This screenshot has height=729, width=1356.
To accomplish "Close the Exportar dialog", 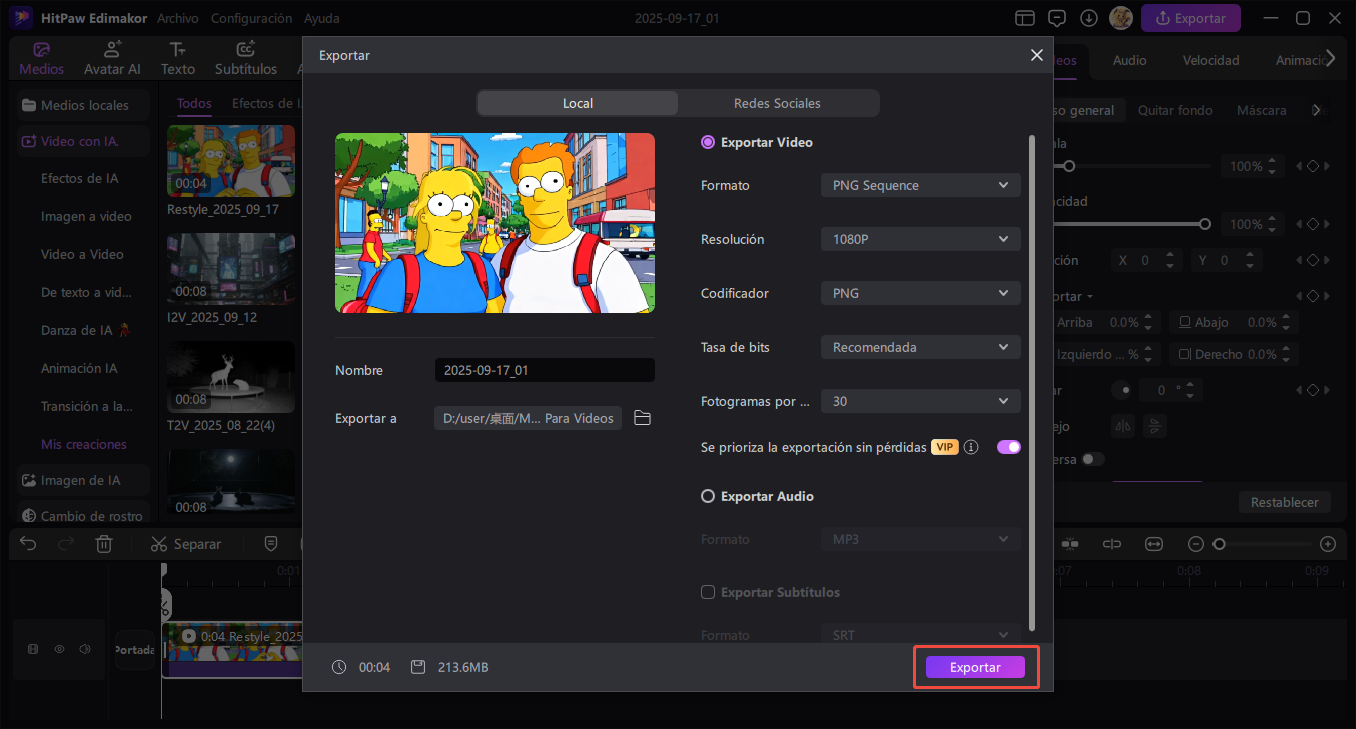I will 1036,56.
